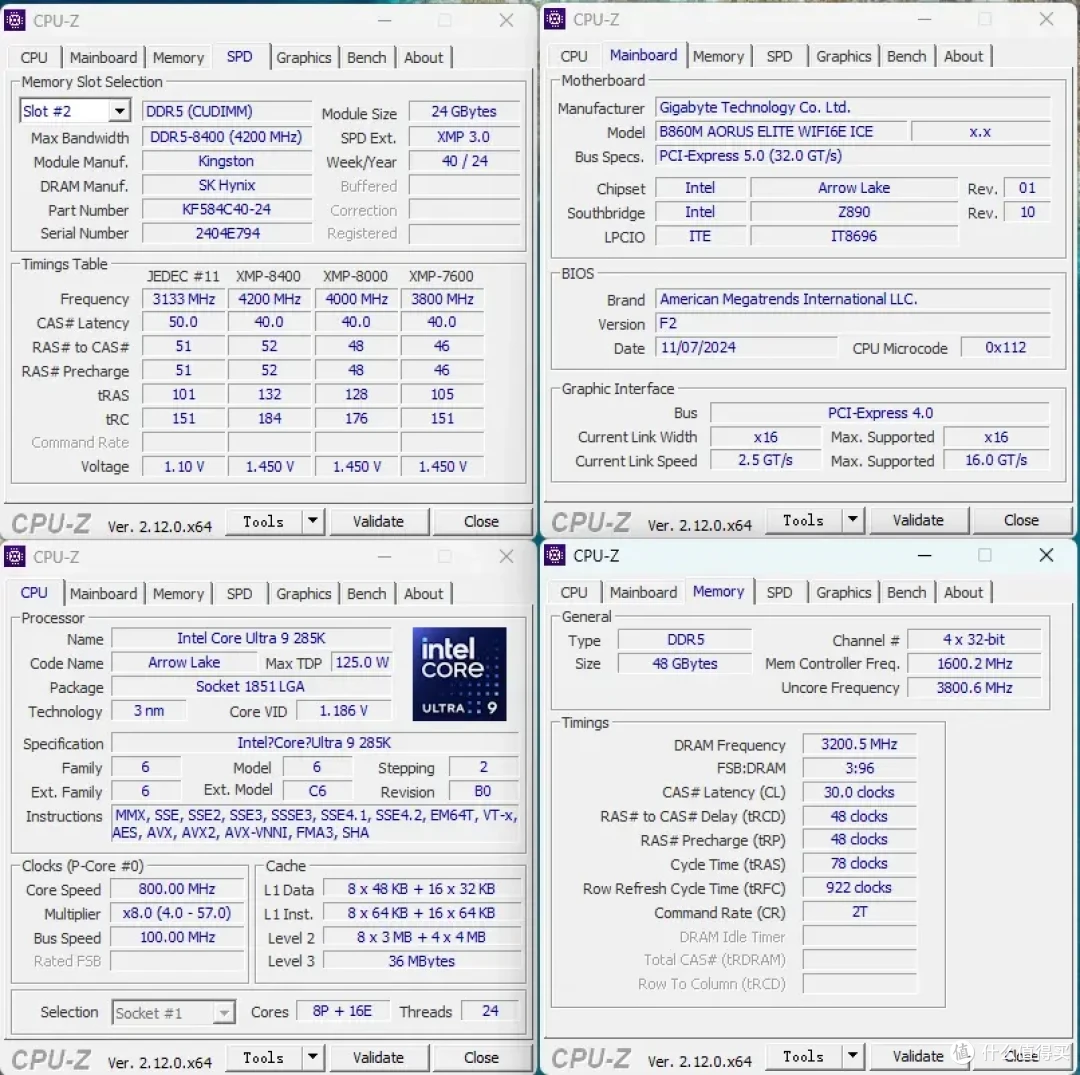Click Validate button in Memory window
The height and width of the screenshot is (1075, 1080).
pyautogui.click(x=918, y=1056)
